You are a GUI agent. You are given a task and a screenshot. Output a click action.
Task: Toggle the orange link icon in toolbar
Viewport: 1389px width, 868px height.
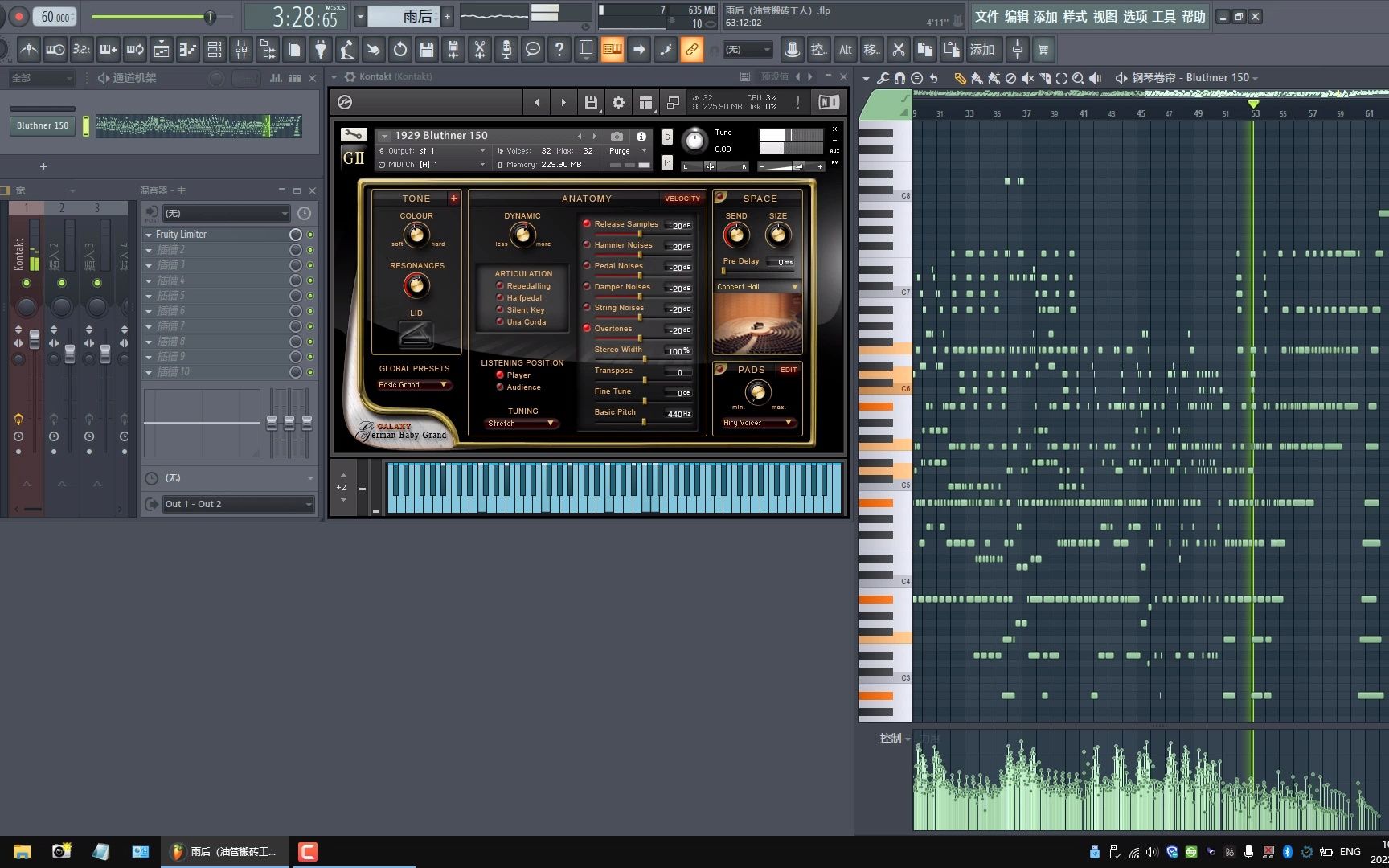[692, 50]
